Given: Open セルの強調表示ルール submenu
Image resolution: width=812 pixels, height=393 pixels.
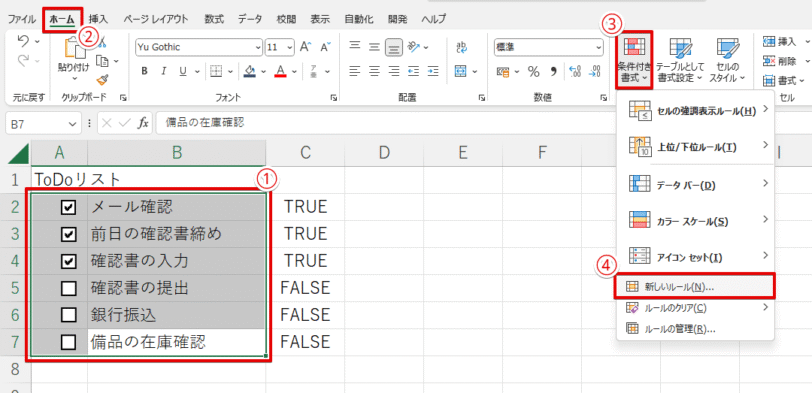Looking at the screenshot, I should point(695,111).
